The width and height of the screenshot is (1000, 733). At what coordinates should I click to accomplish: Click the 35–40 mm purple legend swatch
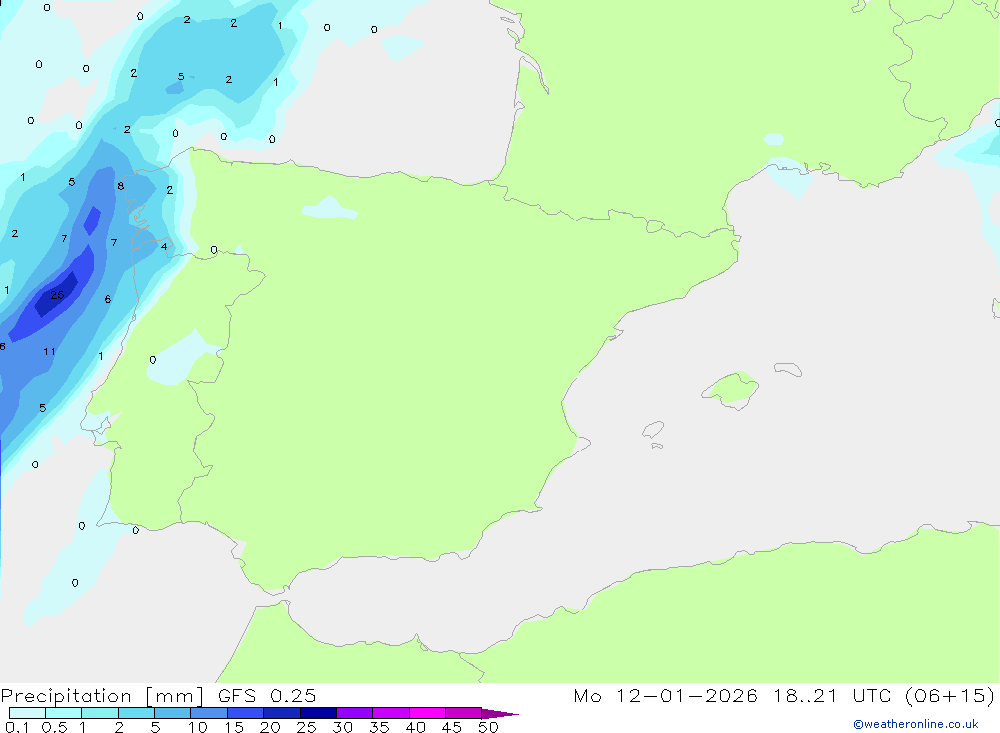(x=391, y=713)
